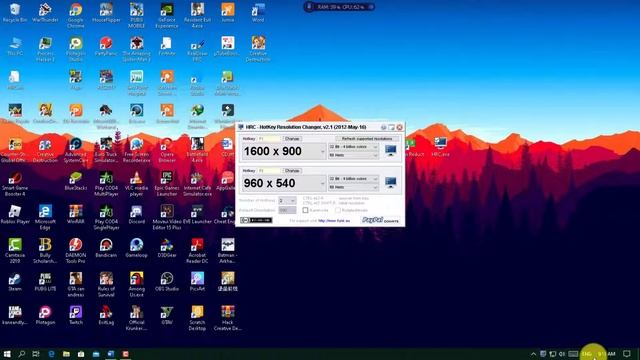Click the hotkey field above 1600 x 900
This screenshot has width=640, height=360.
click(269, 139)
